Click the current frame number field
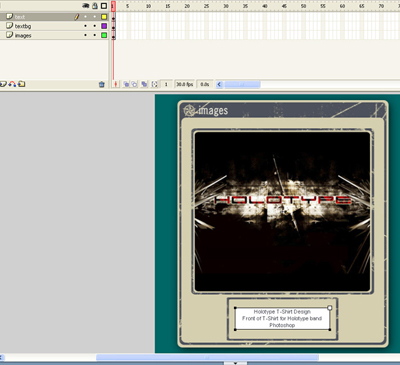 click(x=166, y=84)
